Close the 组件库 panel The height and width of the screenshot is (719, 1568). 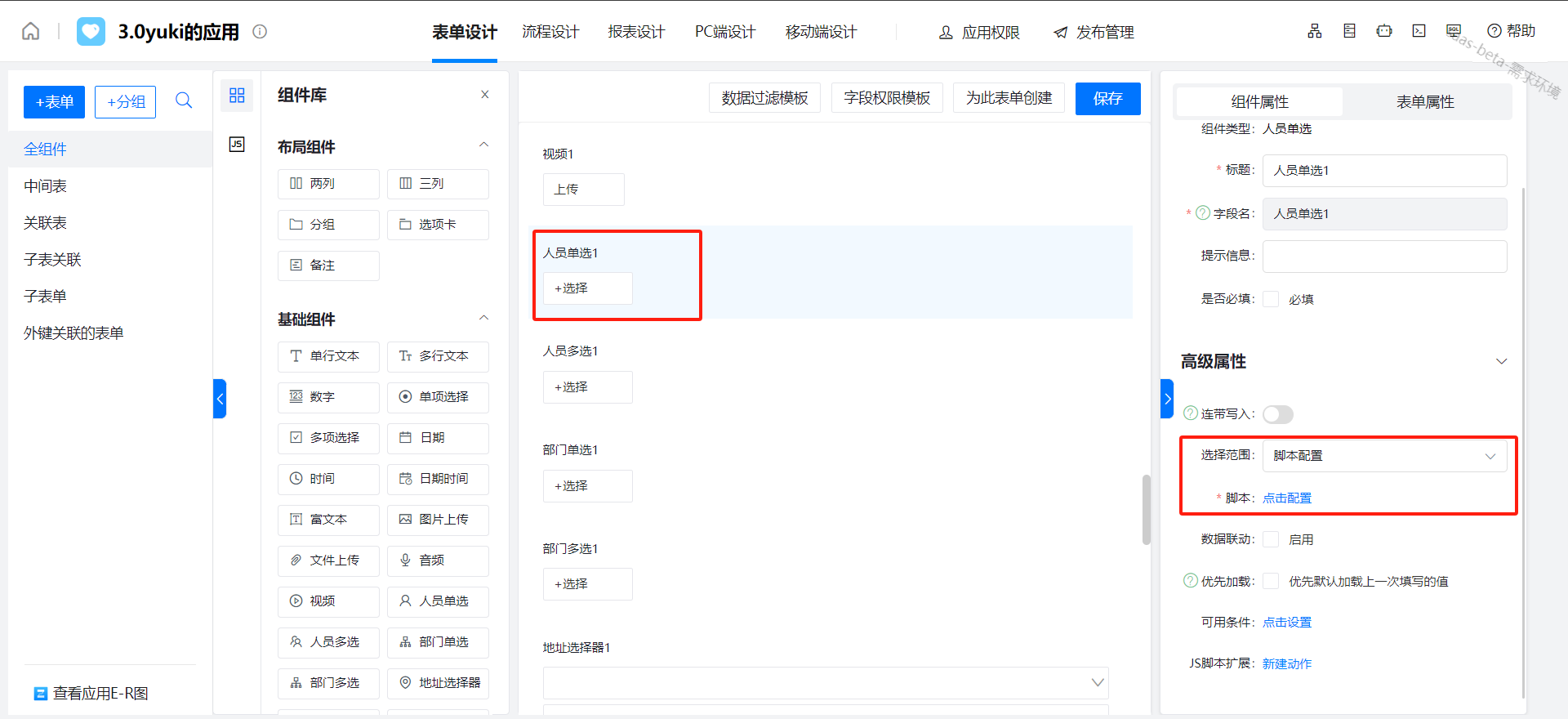485,95
